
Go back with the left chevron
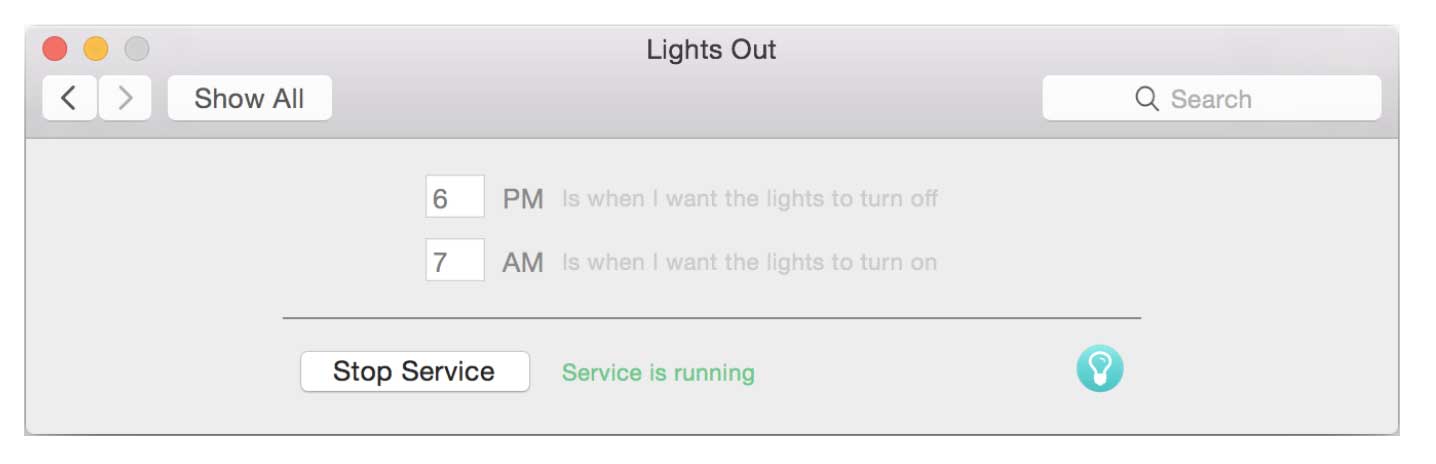tap(69, 98)
